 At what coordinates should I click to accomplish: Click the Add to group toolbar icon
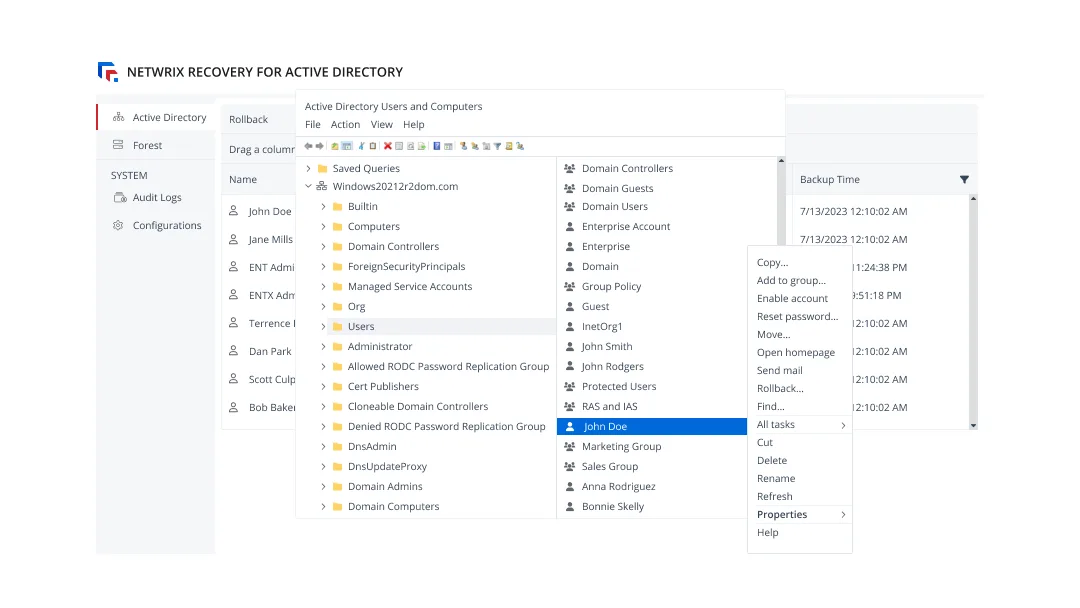(x=520, y=146)
